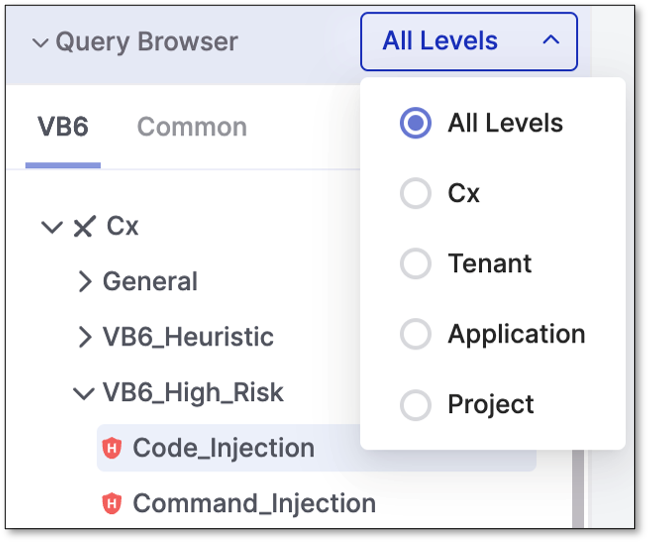Expand the VB6_Heuristic folder

[85, 337]
